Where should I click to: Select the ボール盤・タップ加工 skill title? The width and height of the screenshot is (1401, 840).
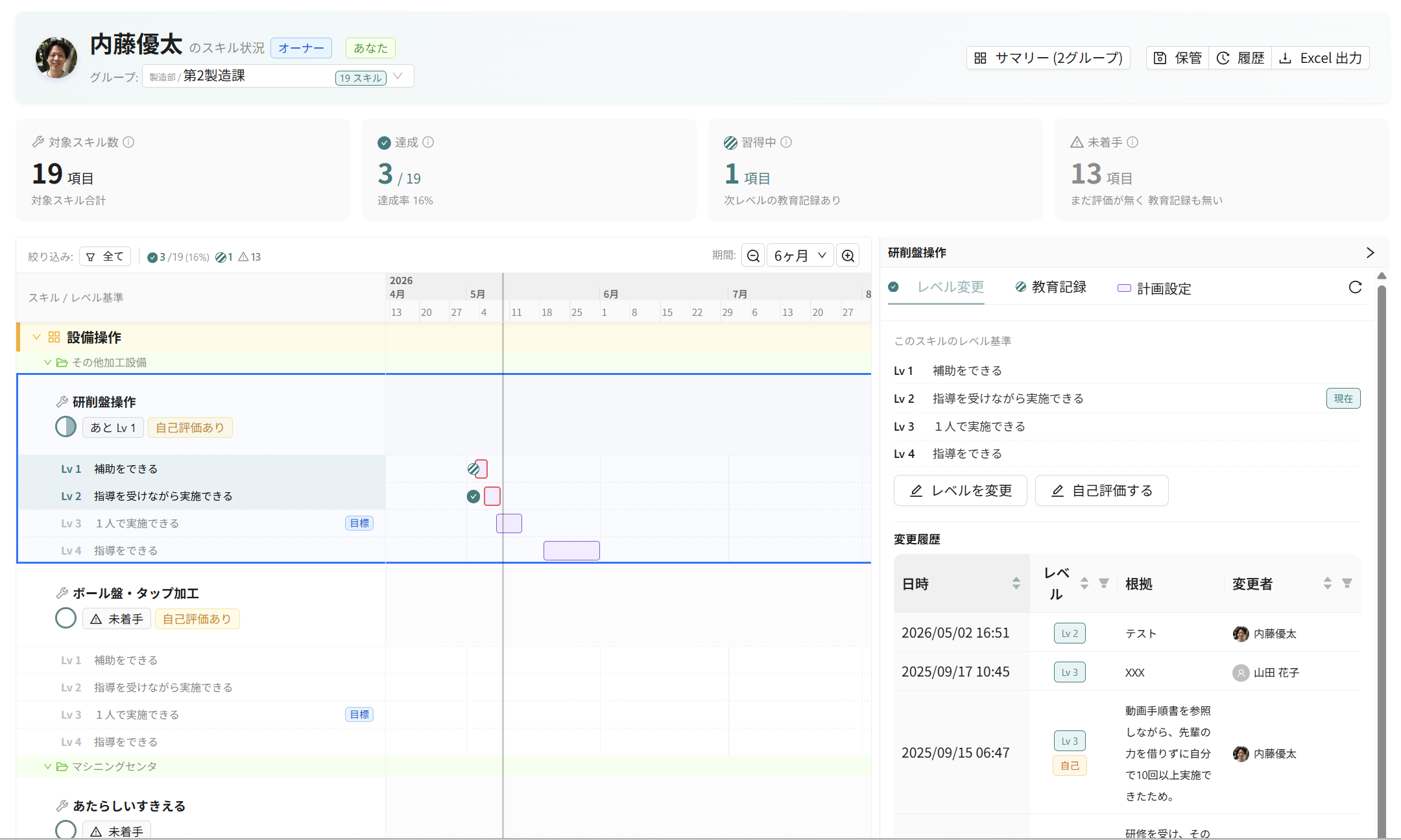[136, 594]
